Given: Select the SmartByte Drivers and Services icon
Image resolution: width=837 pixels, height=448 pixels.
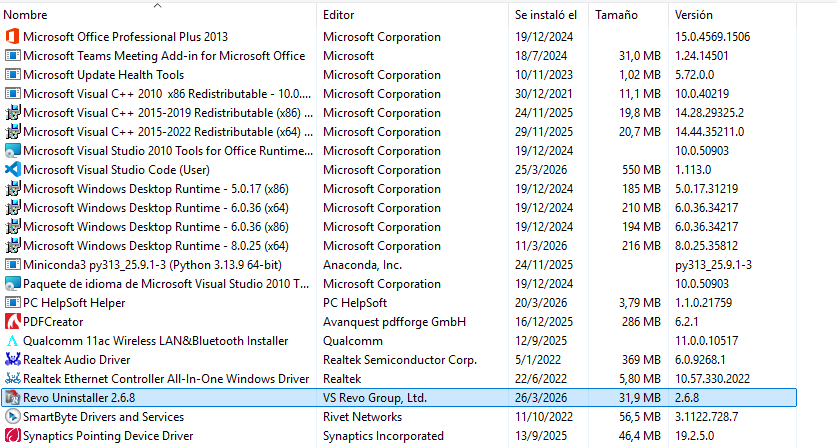Looking at the screenshot, I should (x=12, y=417).
